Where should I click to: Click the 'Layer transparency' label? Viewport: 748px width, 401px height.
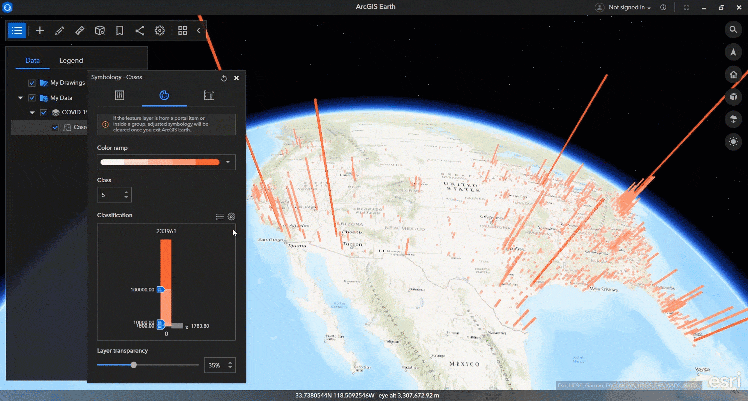pyautogui.click(x=122, y=350)
